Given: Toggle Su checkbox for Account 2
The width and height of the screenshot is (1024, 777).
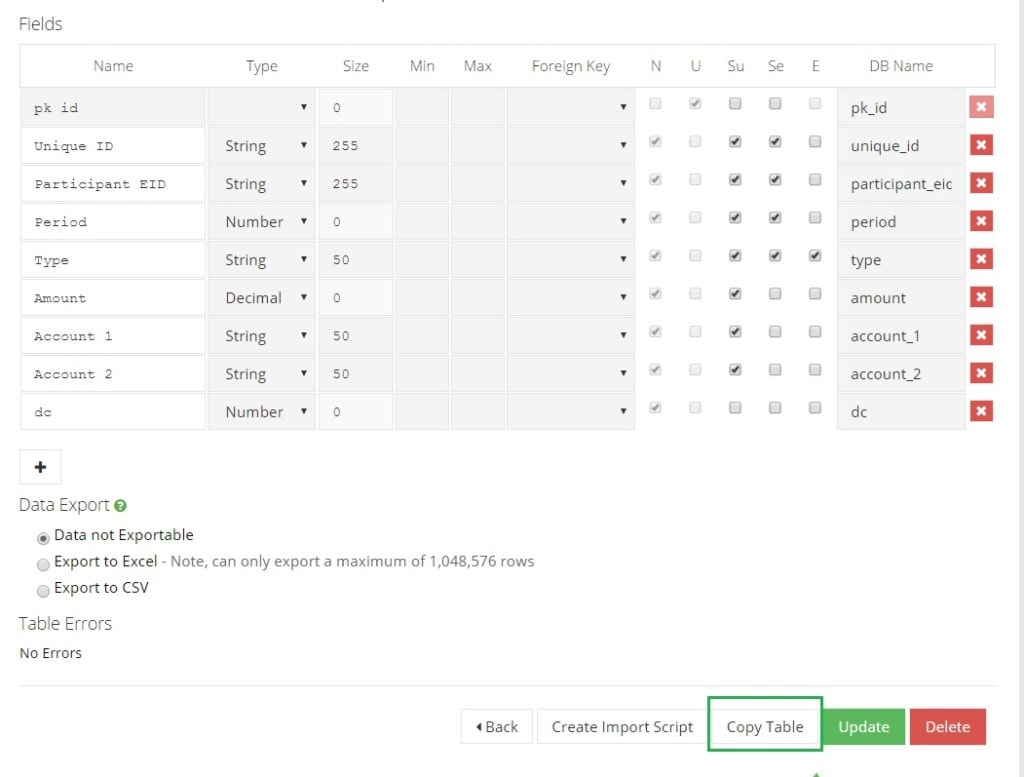Looking at the screenshot, I should (x=735, y=370).
